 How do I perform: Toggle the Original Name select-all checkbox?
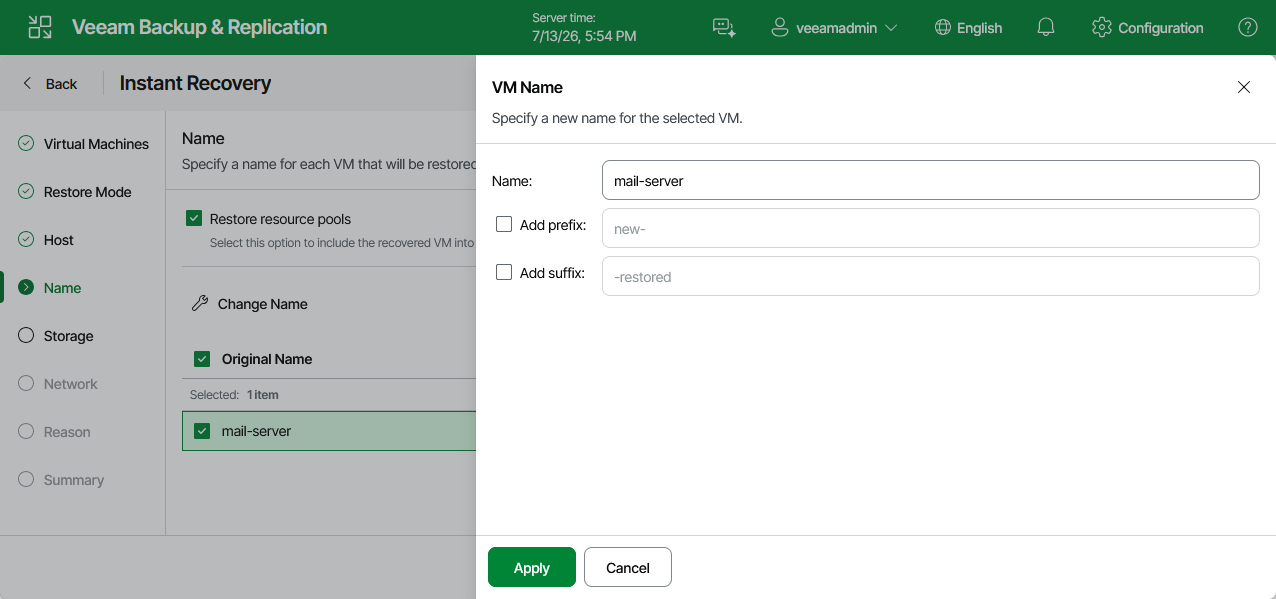[x=202, y=359]
